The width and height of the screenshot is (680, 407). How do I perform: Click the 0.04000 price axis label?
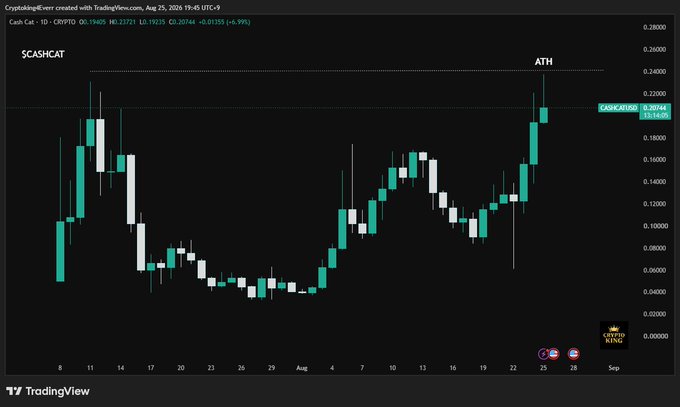654,292
